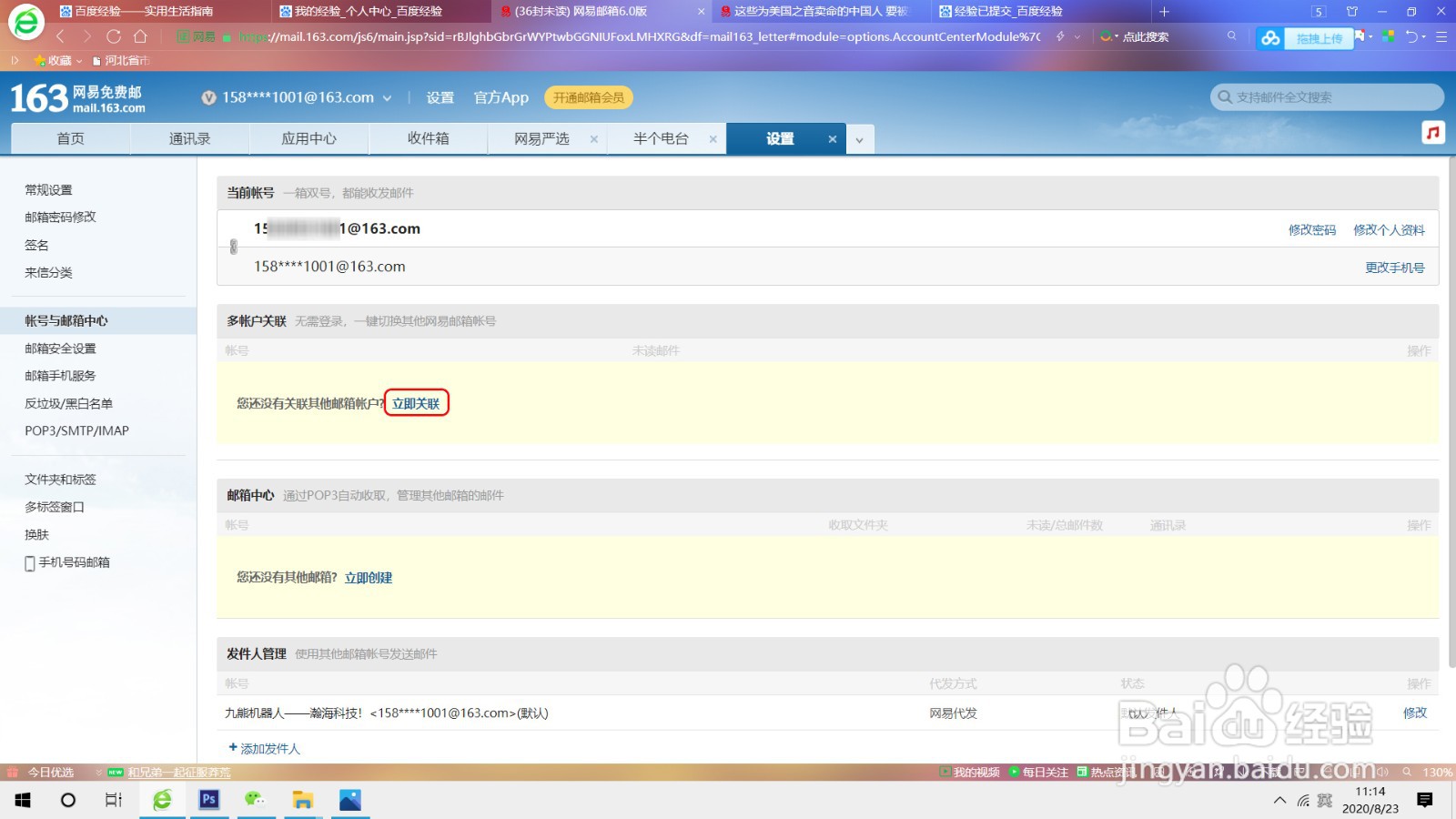Open Photoshop from taskbar
The image size is (1456, 819).
tap(209, 800)
